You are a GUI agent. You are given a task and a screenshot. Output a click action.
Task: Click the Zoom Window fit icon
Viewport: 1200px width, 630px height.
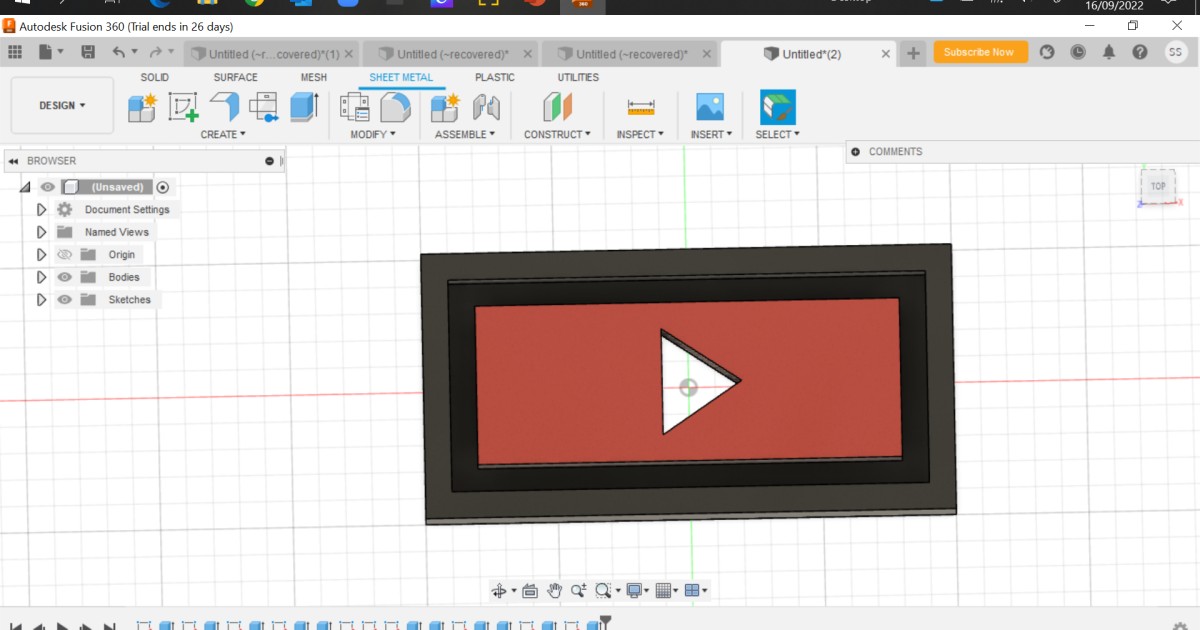click(x=603, y=591)
